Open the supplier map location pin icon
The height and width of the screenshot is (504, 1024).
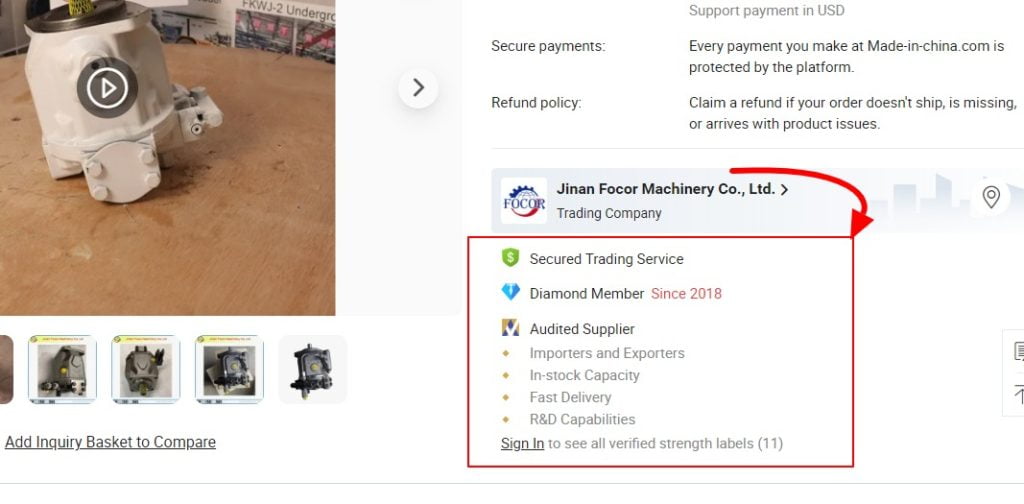pos(991,197)
